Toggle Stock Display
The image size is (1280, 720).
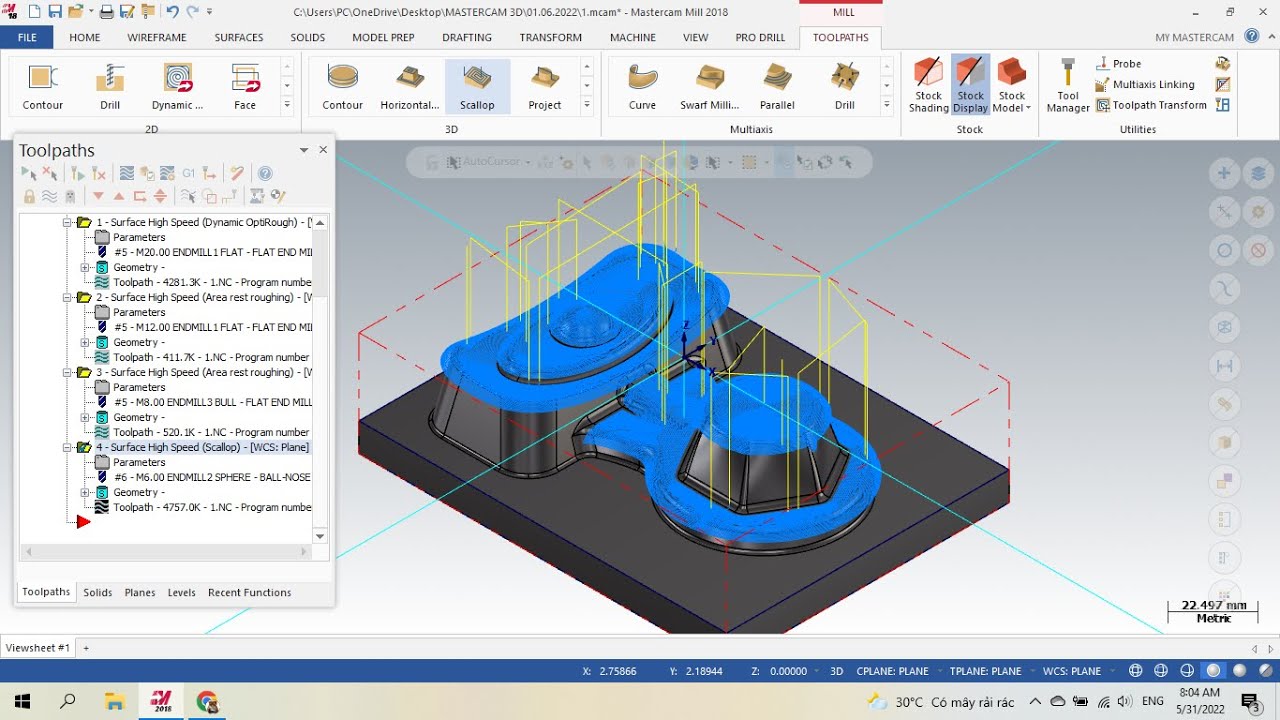(970, 85)
